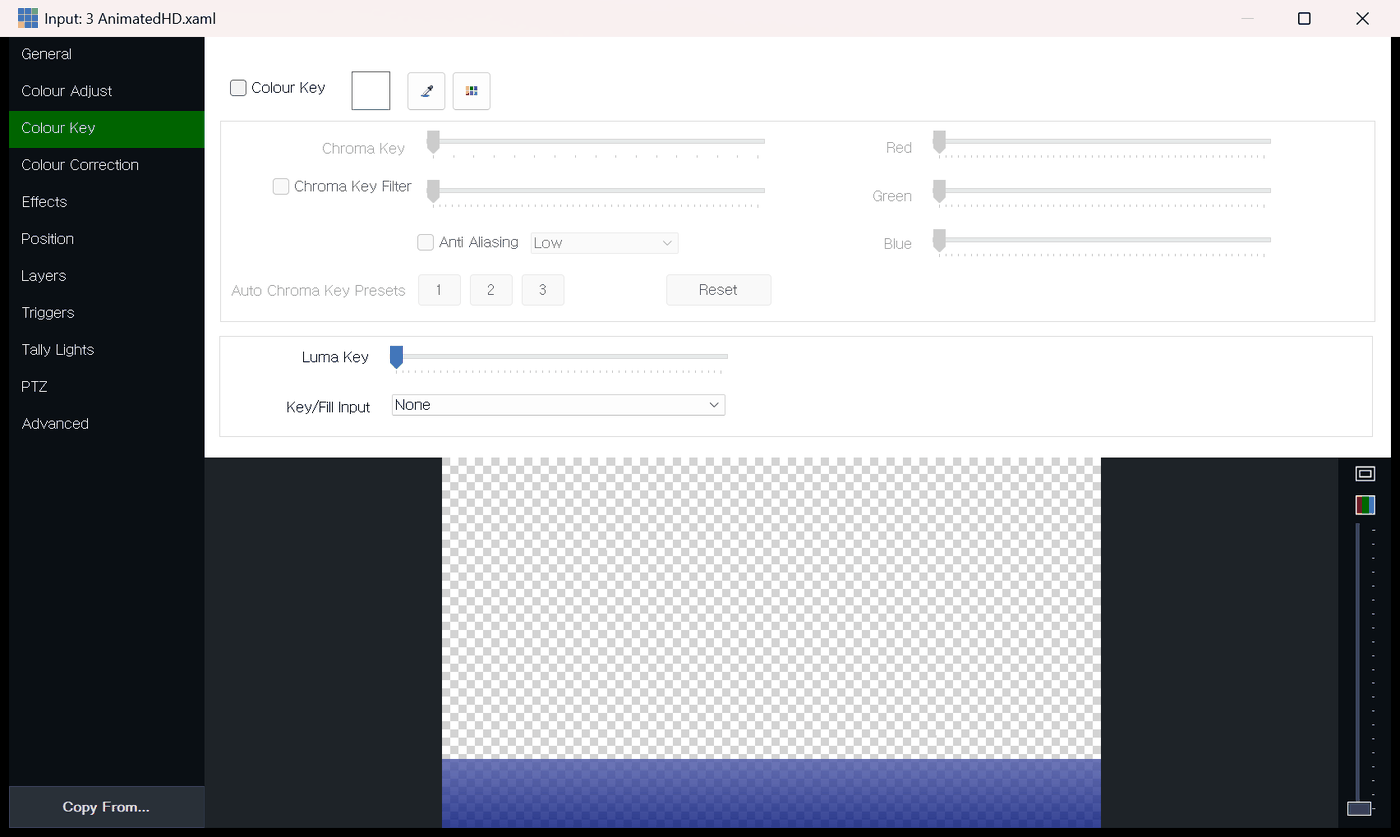Click the checkerboard input preview image

(x=771, y=643)
